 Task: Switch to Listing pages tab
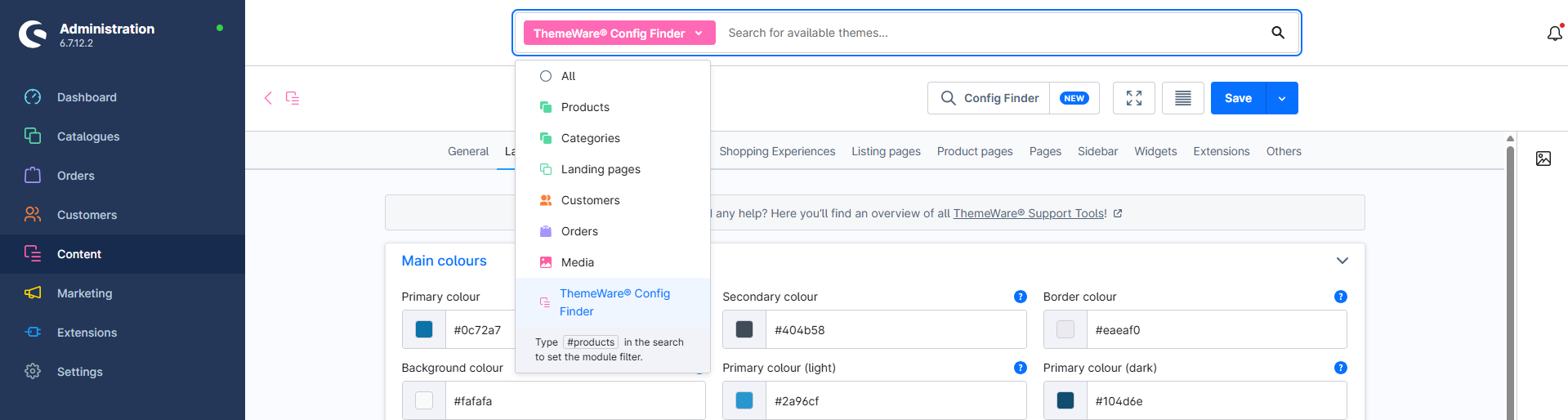(886, 151)
